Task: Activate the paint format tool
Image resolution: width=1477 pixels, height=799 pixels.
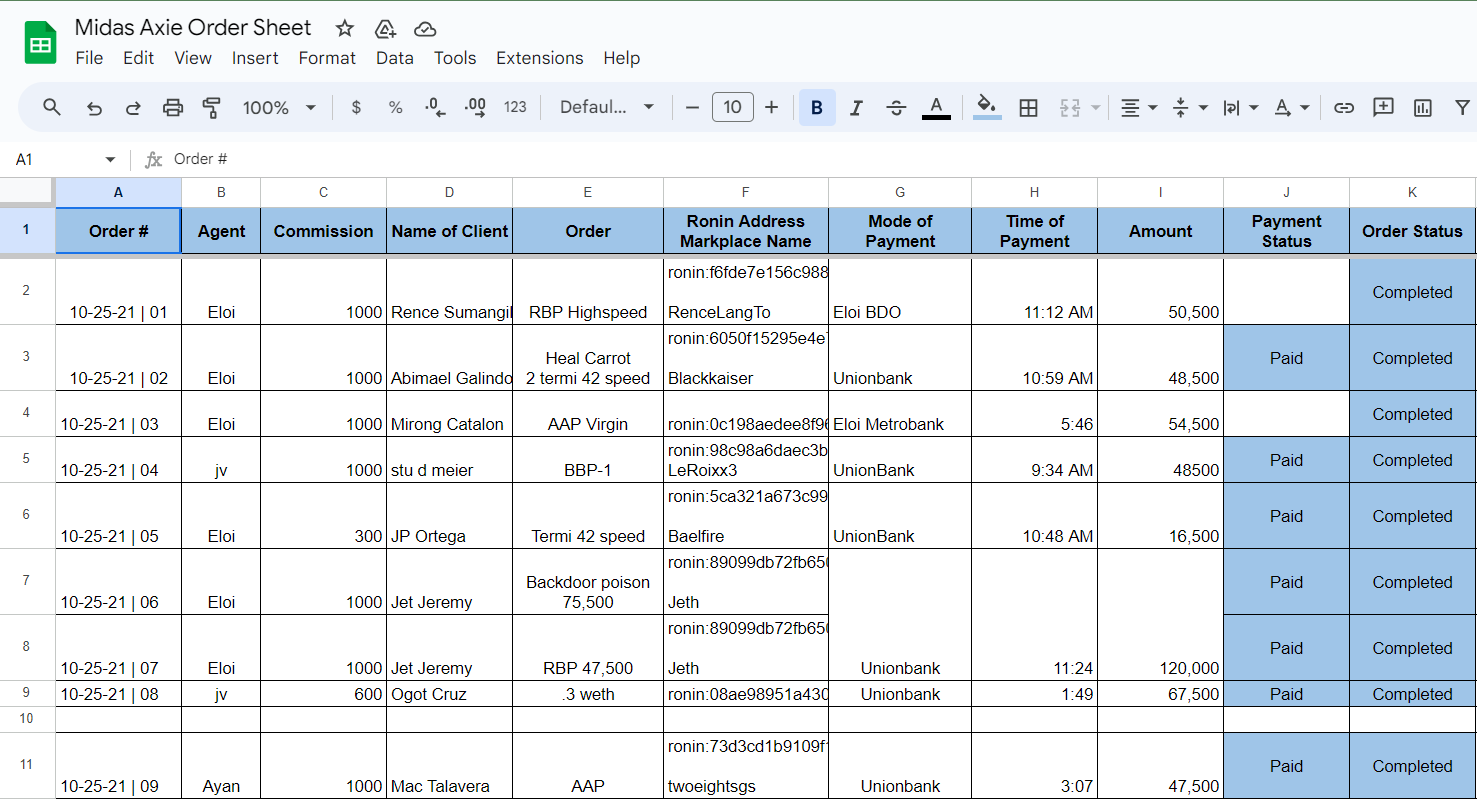Action: [212, 107]
